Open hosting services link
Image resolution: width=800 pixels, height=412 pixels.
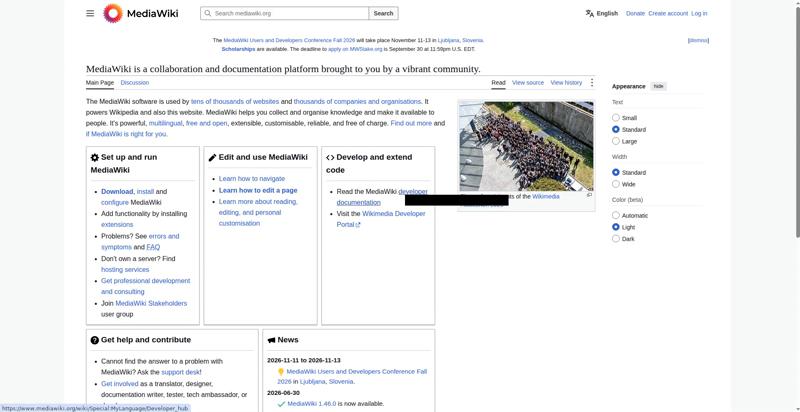(x=125, y=270)
